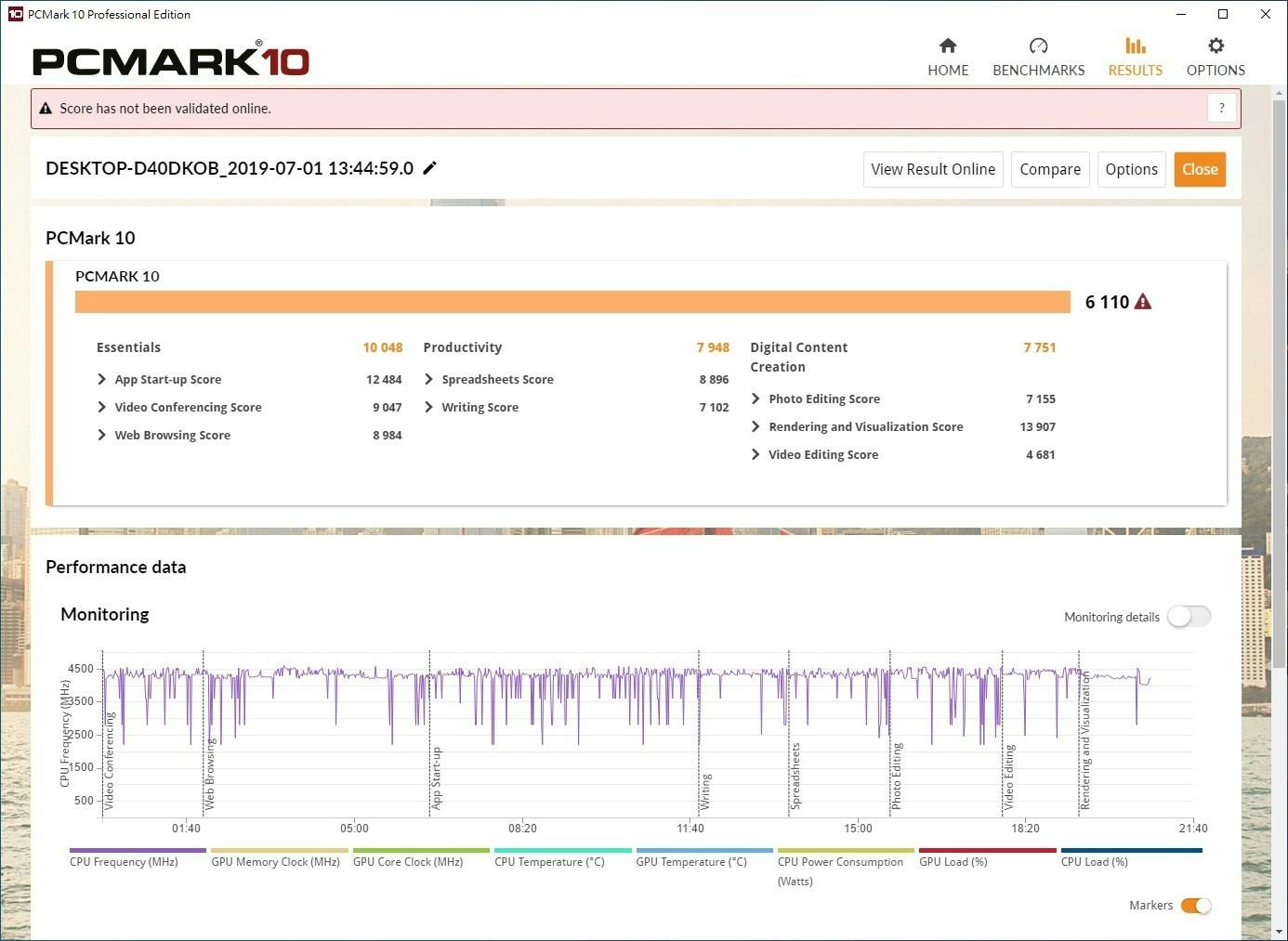Click the Digital Content Creation score 7 751

tap(1040, 347)
